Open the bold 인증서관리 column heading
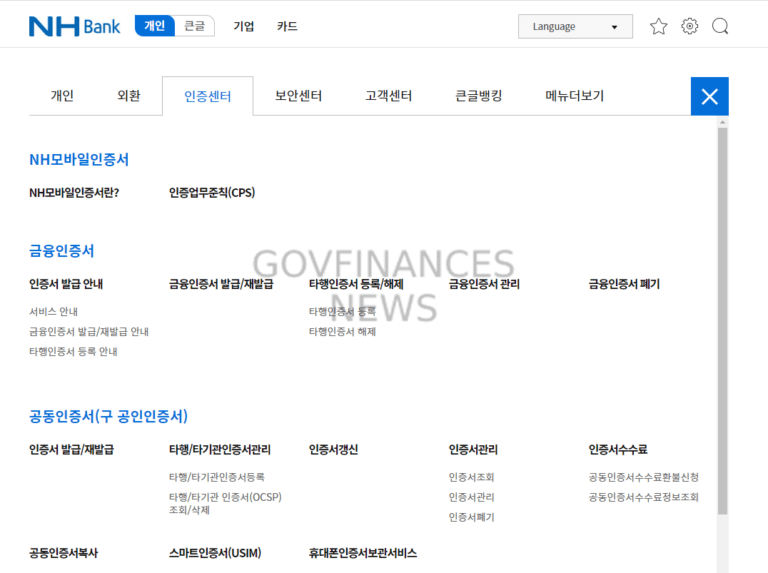The image size is (768, 573). 473,450
